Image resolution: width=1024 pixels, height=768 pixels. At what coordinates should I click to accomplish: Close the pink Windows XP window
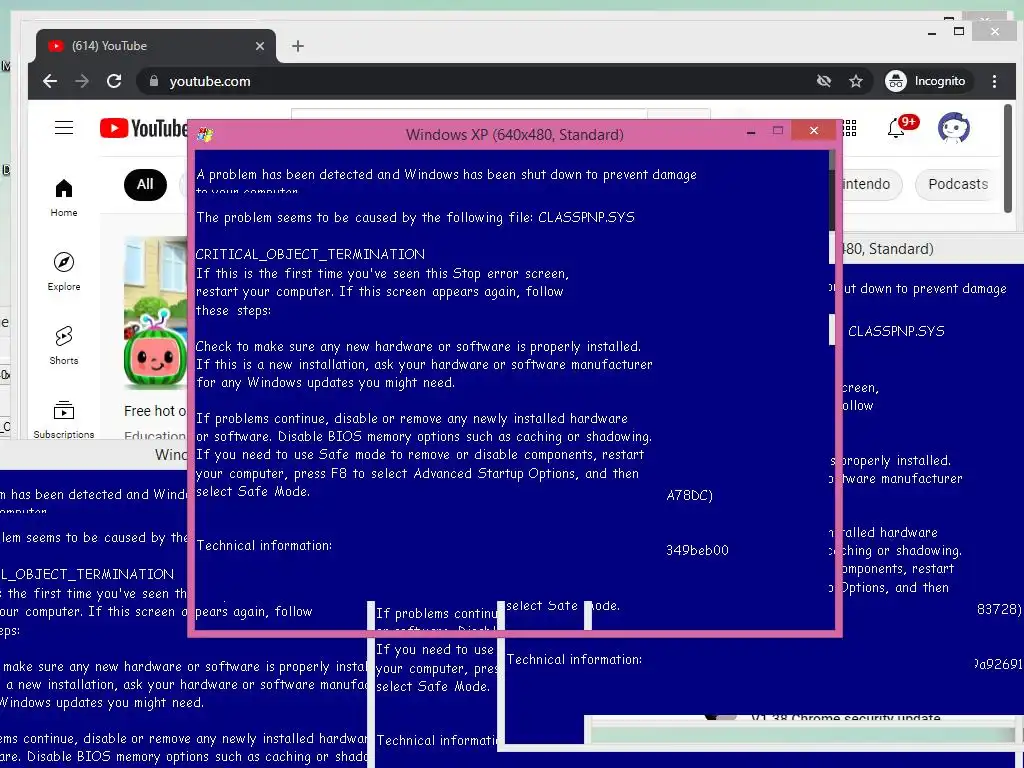[x=814, y=130]
